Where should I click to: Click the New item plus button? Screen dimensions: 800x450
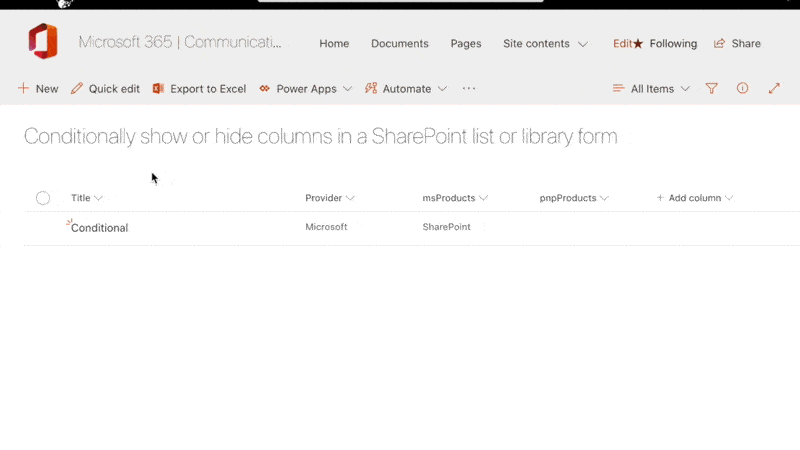tap(38, 89)
